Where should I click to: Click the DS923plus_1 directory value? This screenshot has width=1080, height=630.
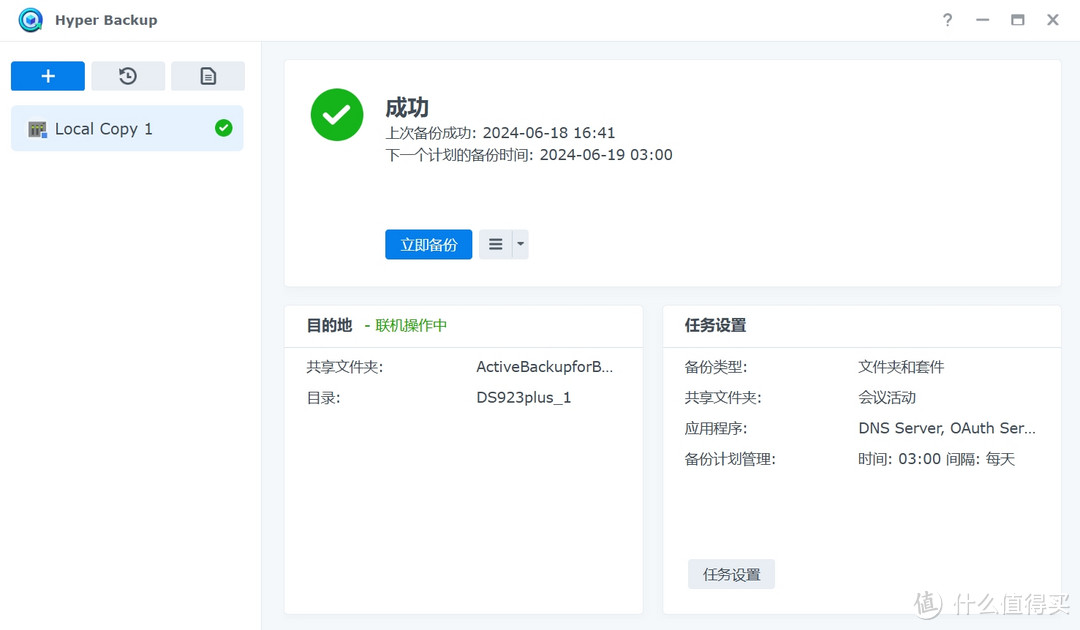pos(522,397)
